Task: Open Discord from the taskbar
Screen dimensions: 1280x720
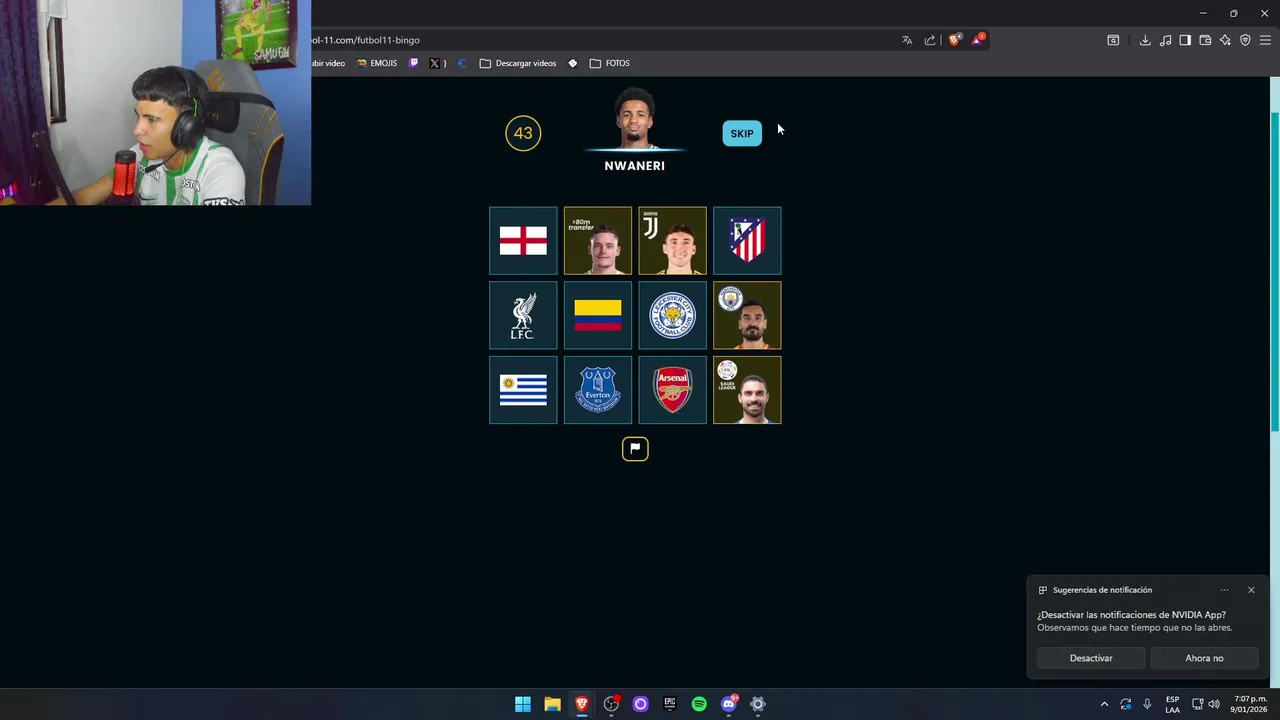Action: coord(729,704)
